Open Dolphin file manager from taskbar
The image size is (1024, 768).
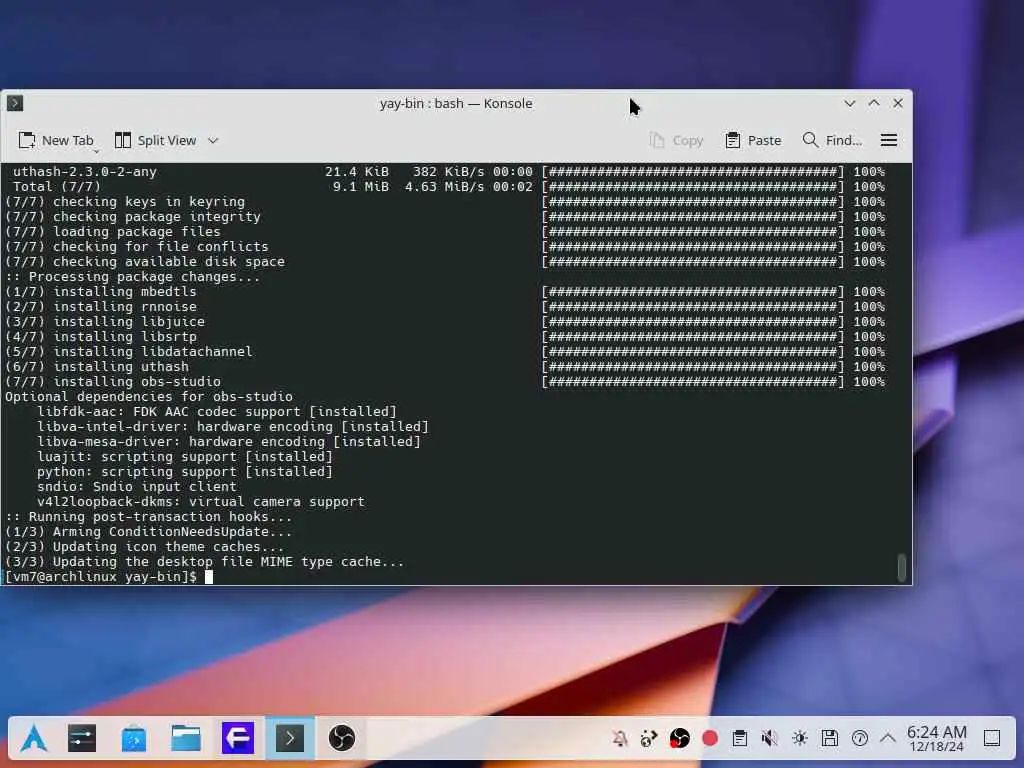(x=185, y=739)
